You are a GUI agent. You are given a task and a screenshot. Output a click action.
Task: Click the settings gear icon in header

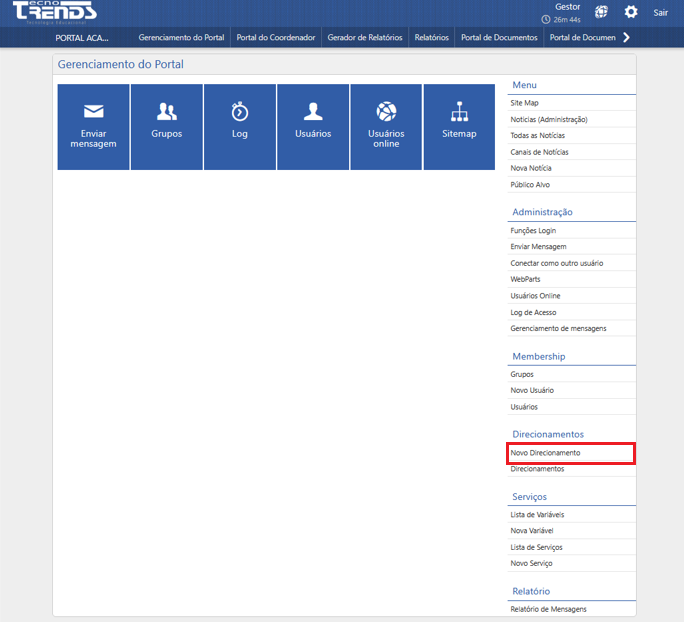(x=630, y=12)
